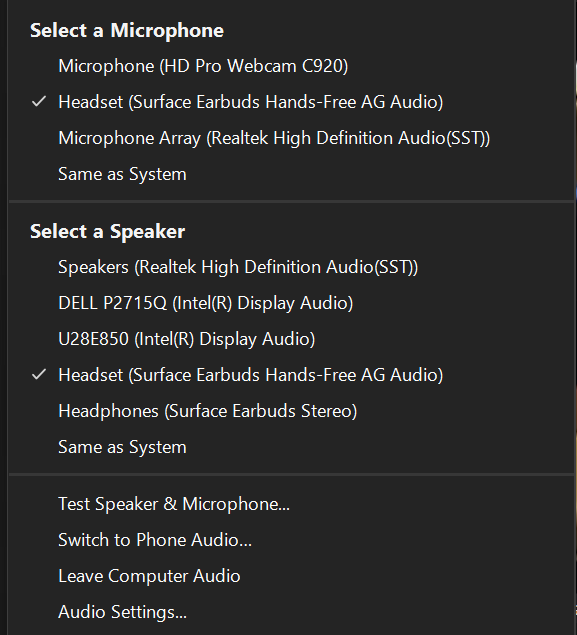This screenshot has height=635, width=577.
Task: Select Microphone Array (Realtek High Definition Audio)
Action: point(290,138)
